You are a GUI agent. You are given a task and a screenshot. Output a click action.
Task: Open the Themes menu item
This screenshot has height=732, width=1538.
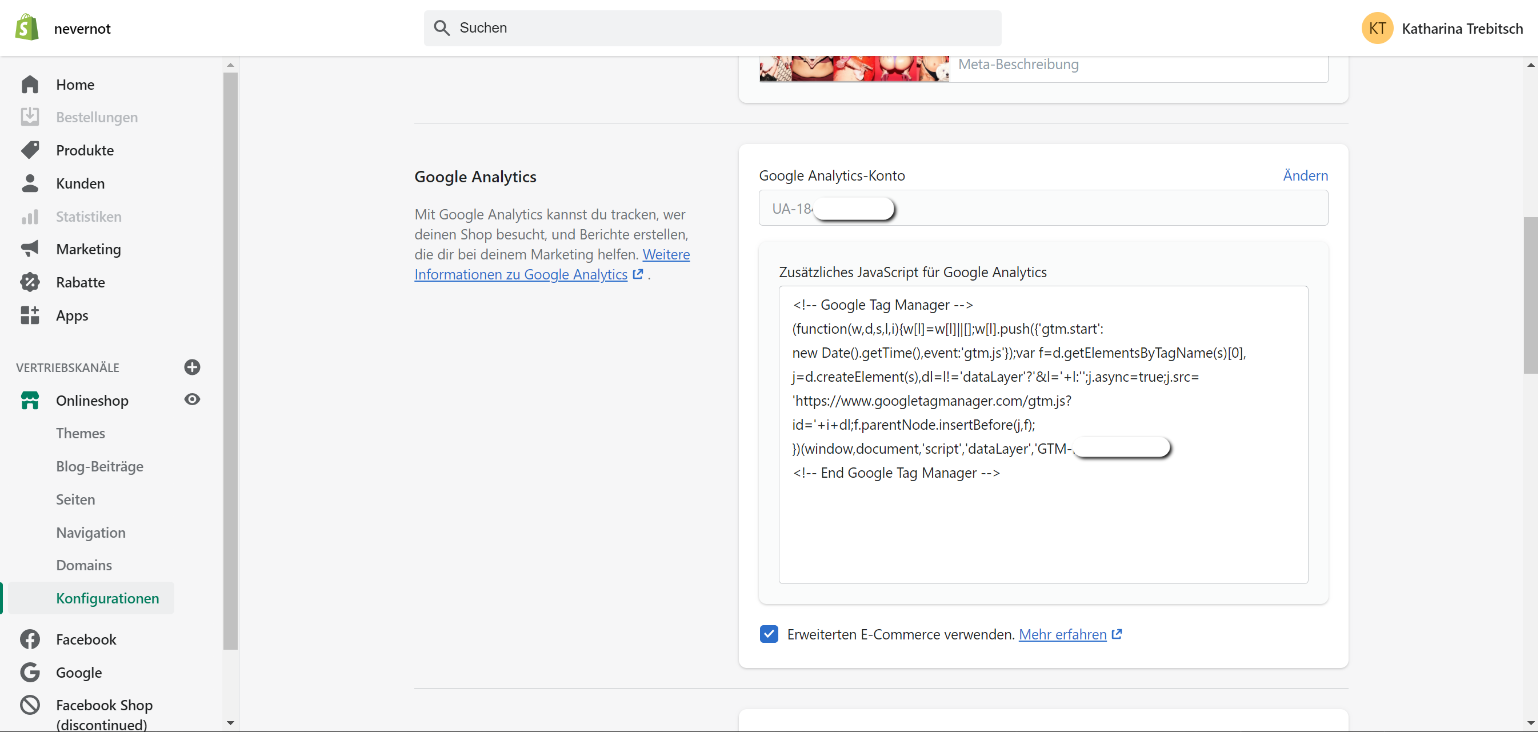(x=81, y=433)
